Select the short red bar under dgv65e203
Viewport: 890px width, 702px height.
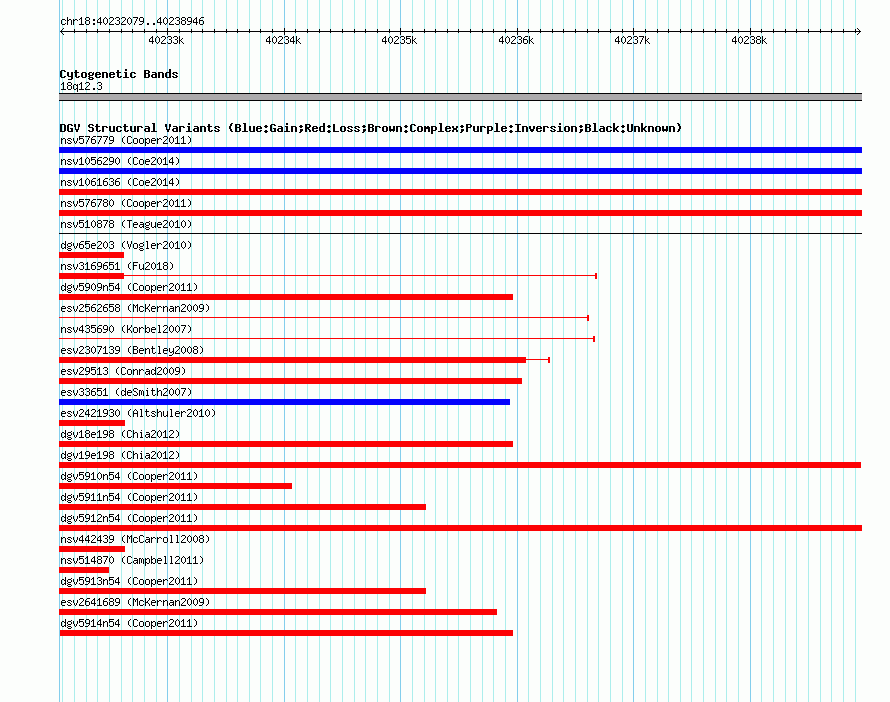point(91,255)
